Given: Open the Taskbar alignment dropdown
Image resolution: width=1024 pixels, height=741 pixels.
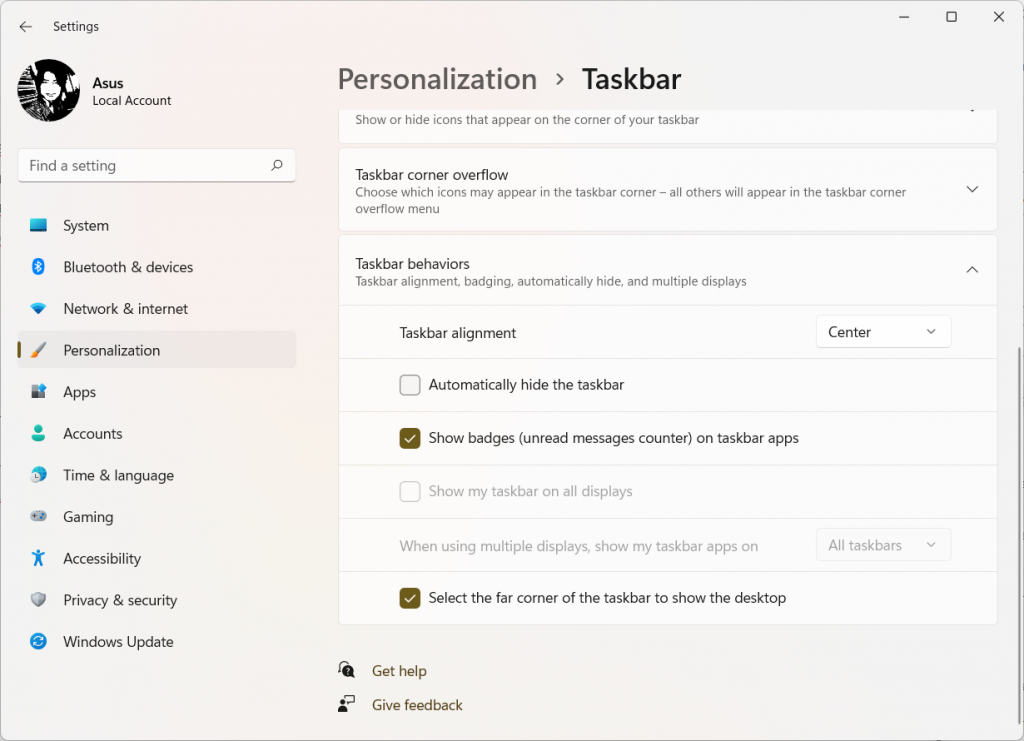Looking at the screenshot, I should 883,331.
